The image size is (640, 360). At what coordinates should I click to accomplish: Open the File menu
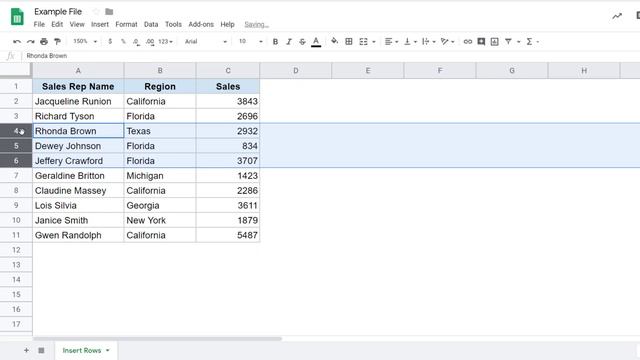39,24
